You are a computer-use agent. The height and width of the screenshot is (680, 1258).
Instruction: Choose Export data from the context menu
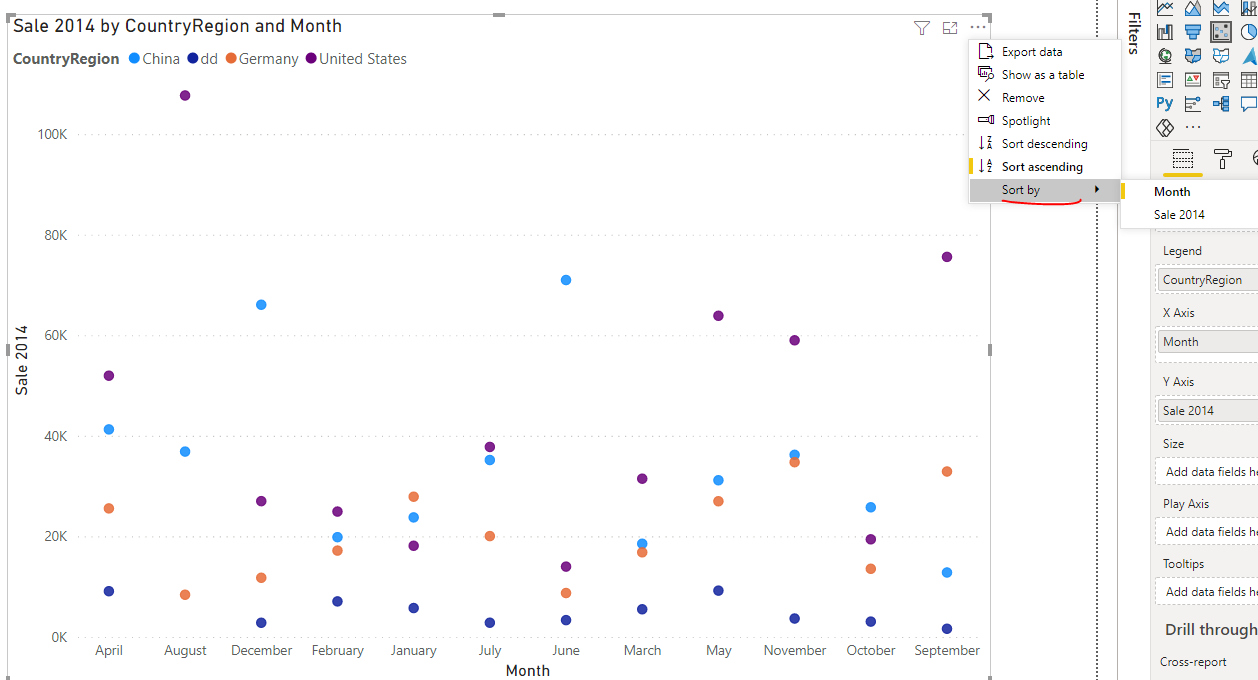[x=1045, y=52]
